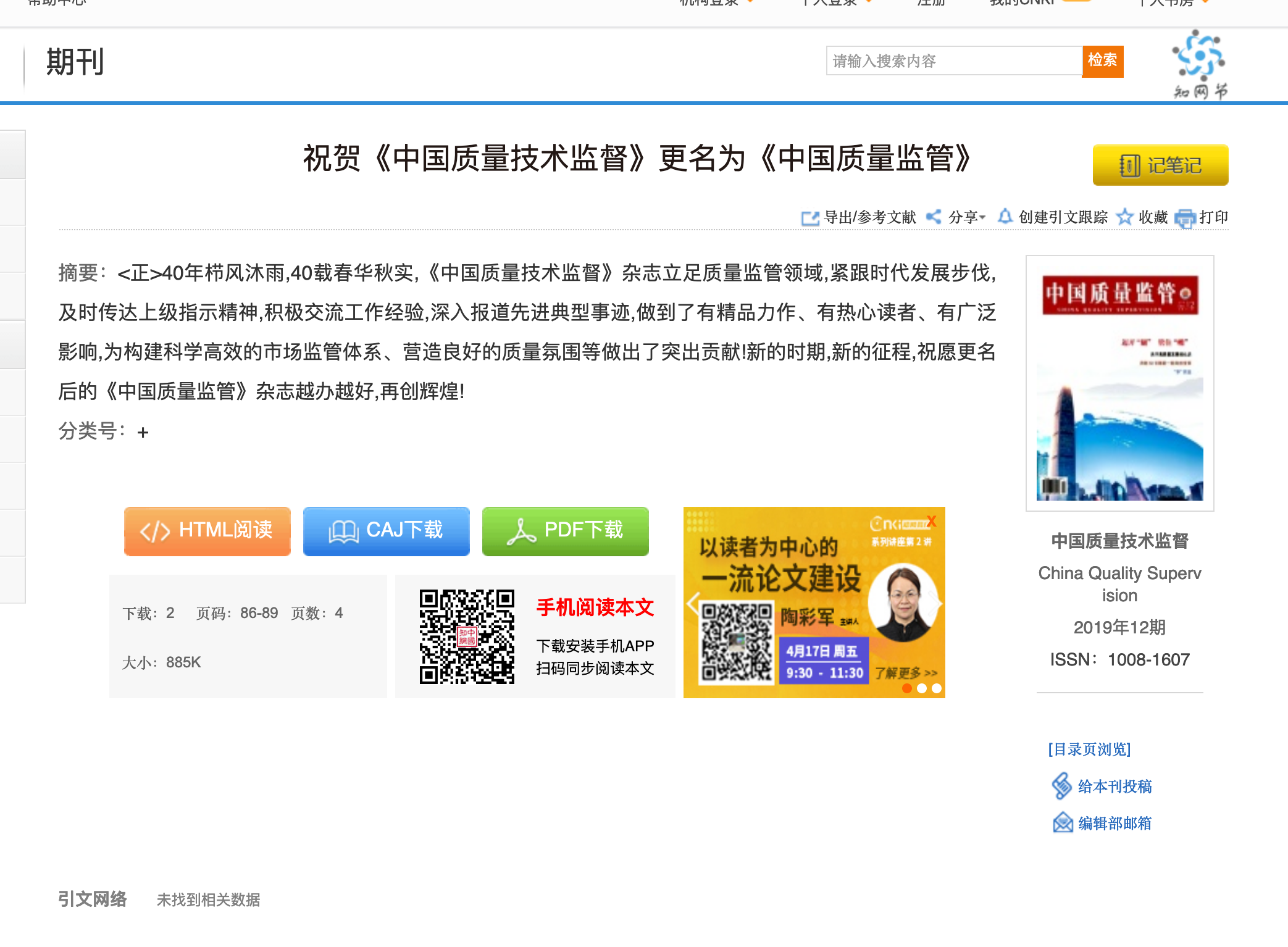Click the red 手机阅读本文 text
The image size is (1288, 947).
click(595, 607)
